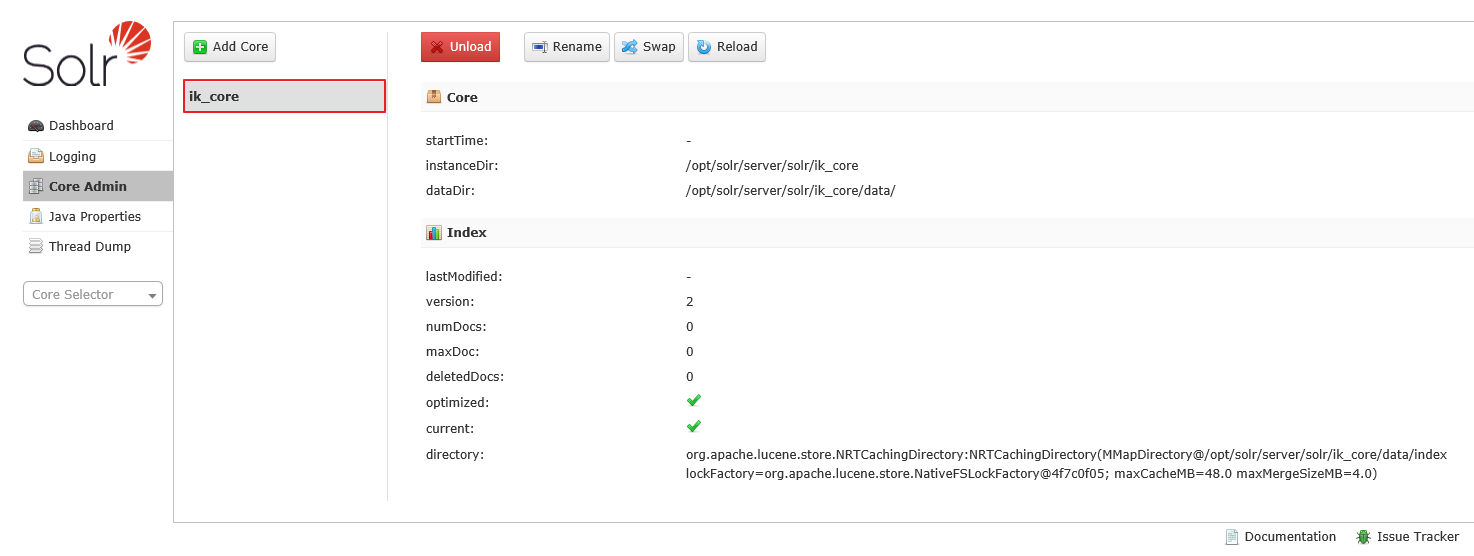Go to the Dashboard page
Image resolution: width=1474 pixels, height=556 pixels.
pos(81,126)
